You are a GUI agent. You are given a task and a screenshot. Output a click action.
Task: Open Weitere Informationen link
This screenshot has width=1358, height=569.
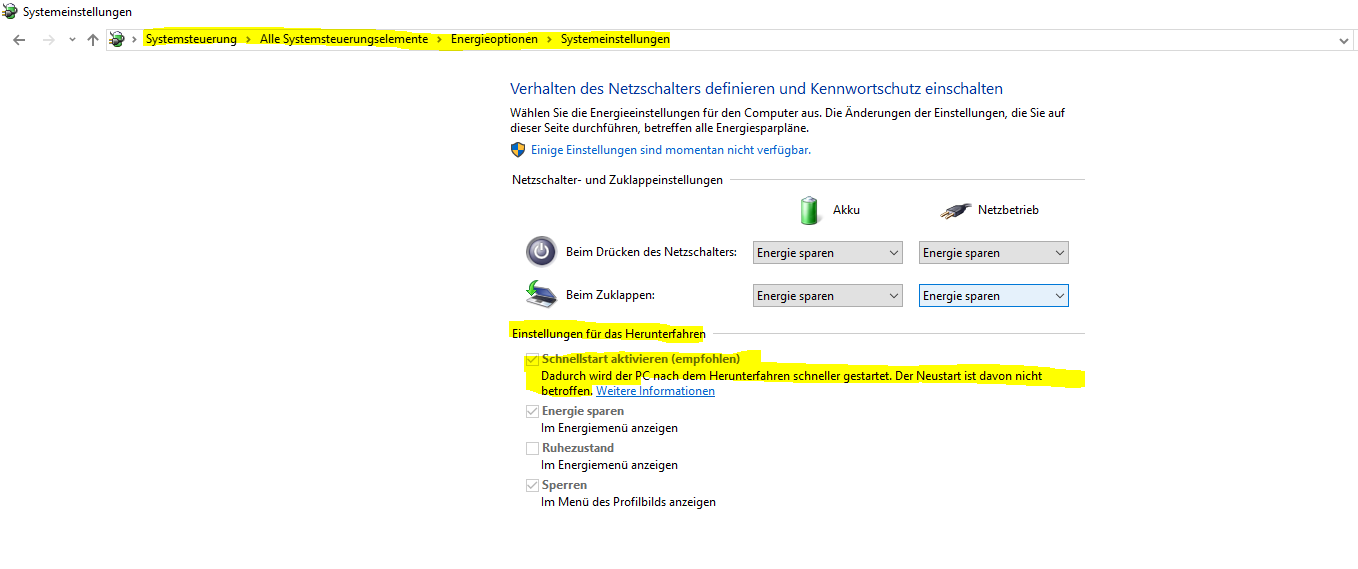point(655,391)
